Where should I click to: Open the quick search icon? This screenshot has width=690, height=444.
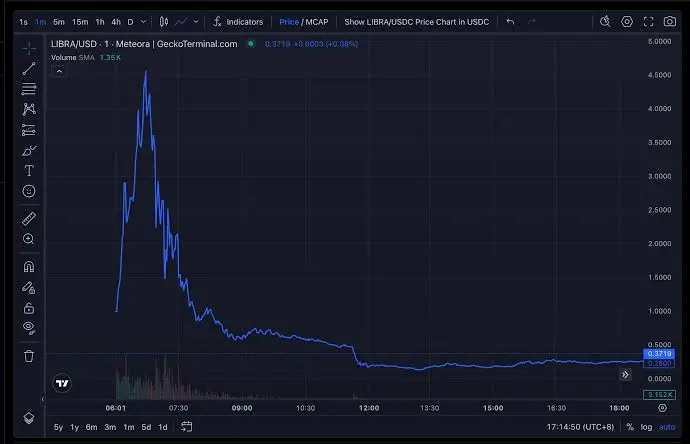coord(606,21)
